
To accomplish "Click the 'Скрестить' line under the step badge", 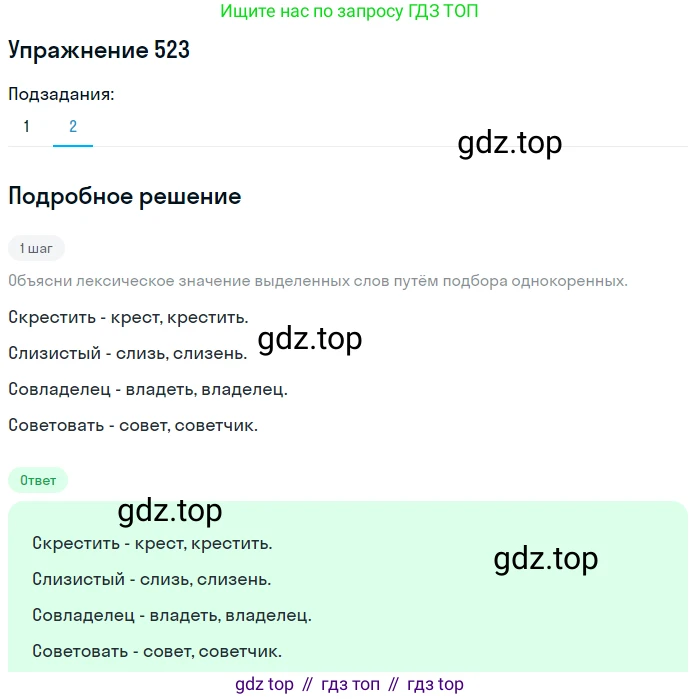I will 127,317.
